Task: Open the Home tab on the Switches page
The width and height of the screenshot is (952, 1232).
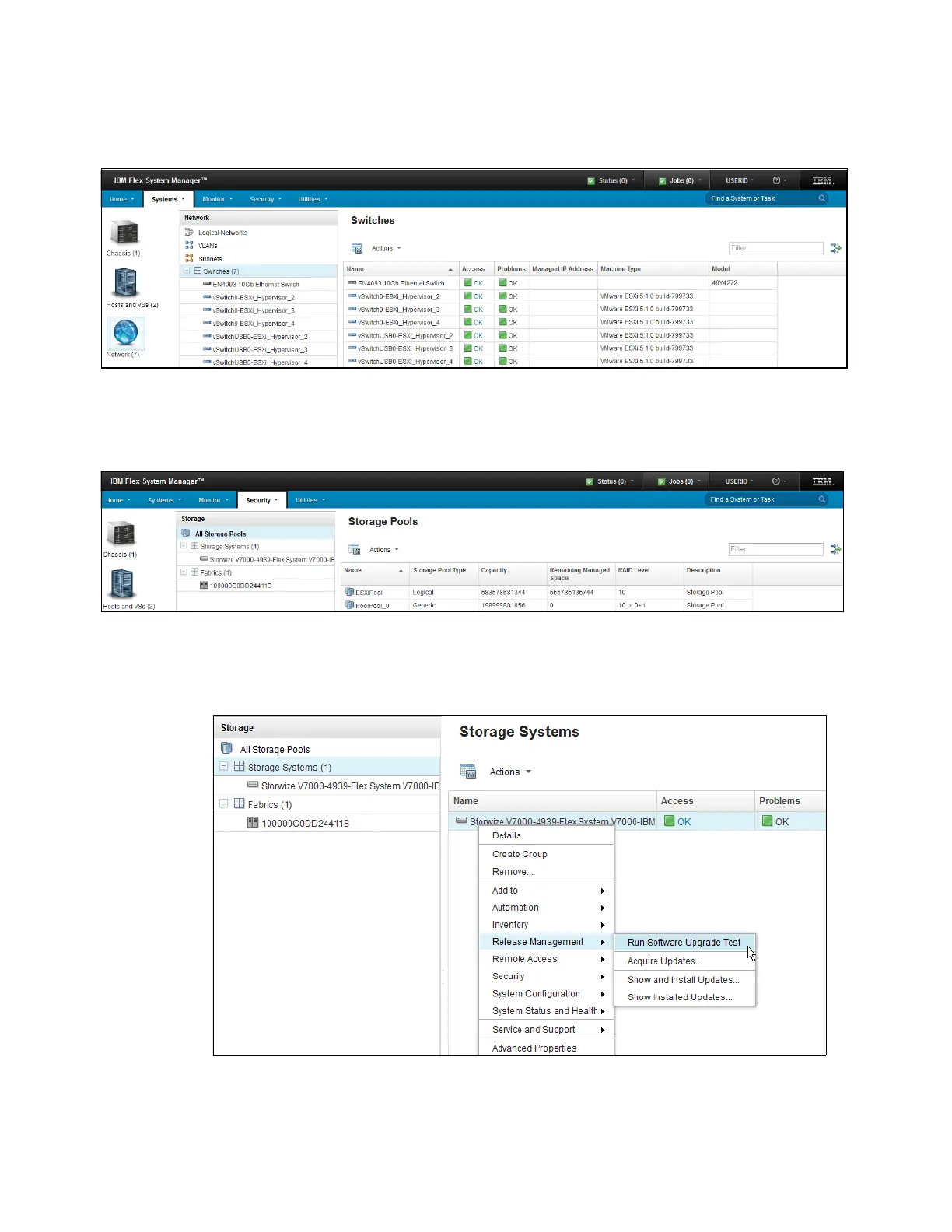Action: click(x=121, y=199)
